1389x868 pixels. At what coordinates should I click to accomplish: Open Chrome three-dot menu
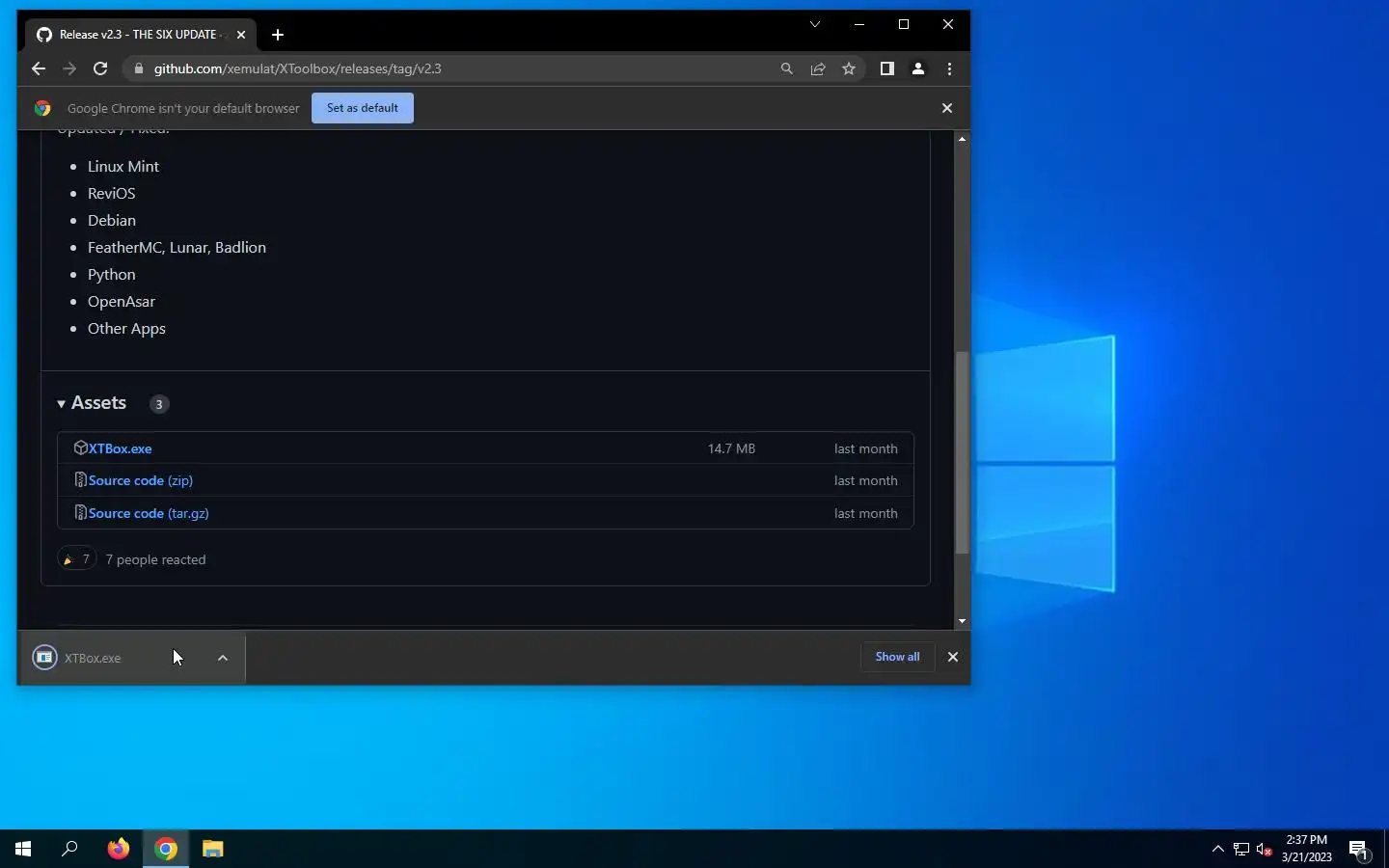(x=950, y=68)
